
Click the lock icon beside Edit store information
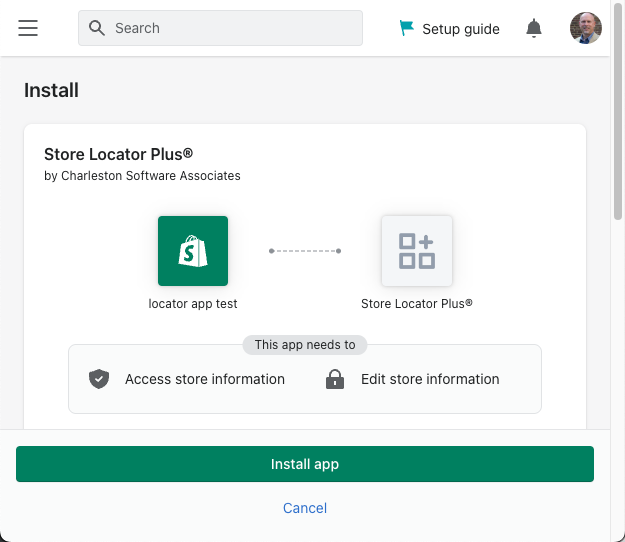pos(335,379)
